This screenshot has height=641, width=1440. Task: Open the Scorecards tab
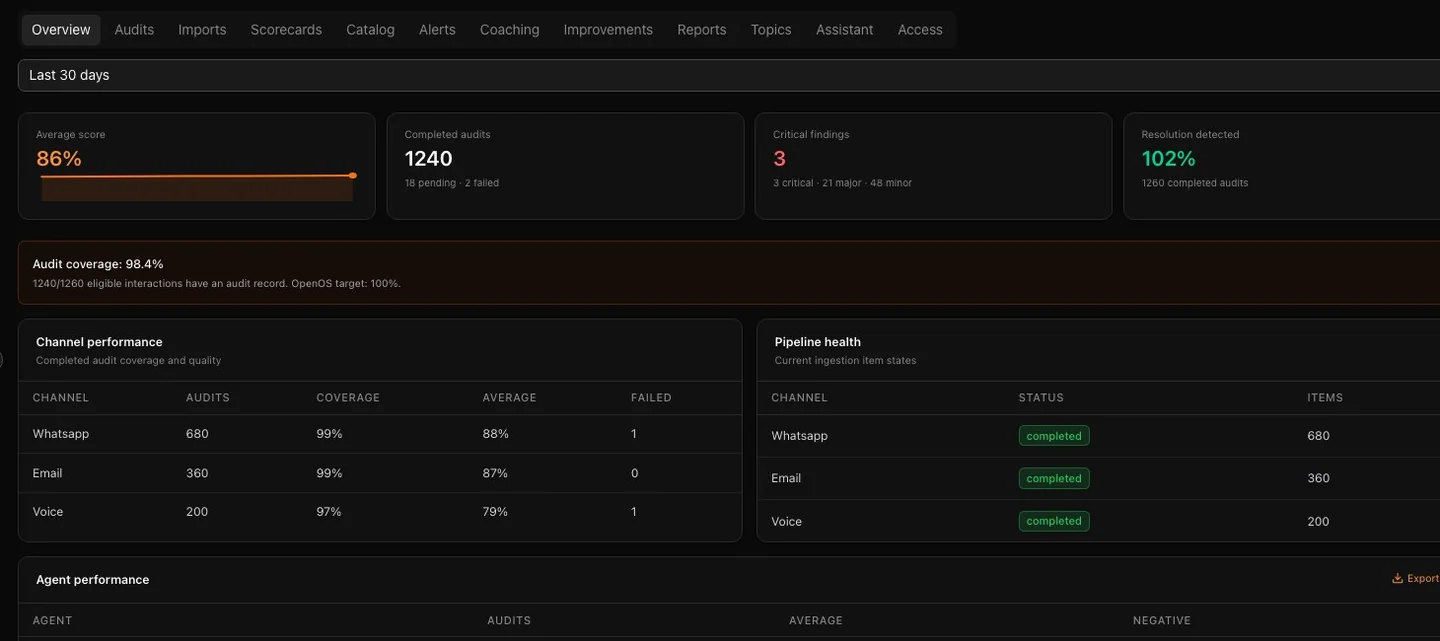(x=286, y=30)
